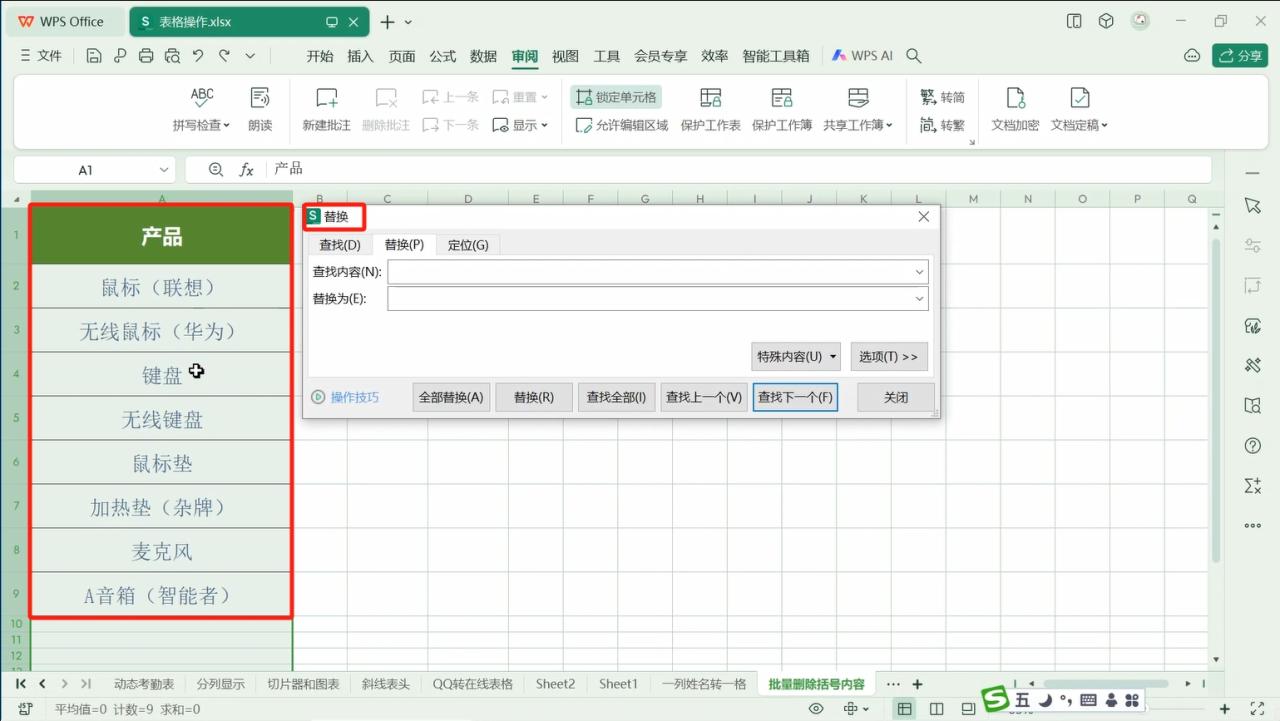
Task: Expand the 替换为 history dropdown arrow
Action: pyautogui.click(x=919, y=298)
